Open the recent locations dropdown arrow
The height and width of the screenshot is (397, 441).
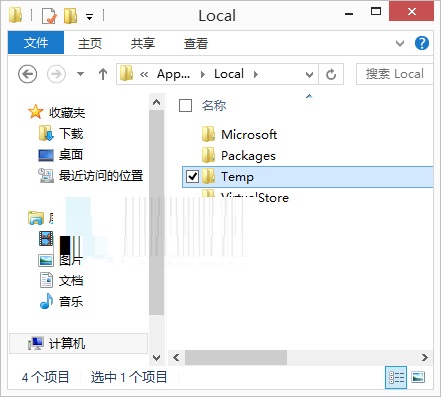80,74
